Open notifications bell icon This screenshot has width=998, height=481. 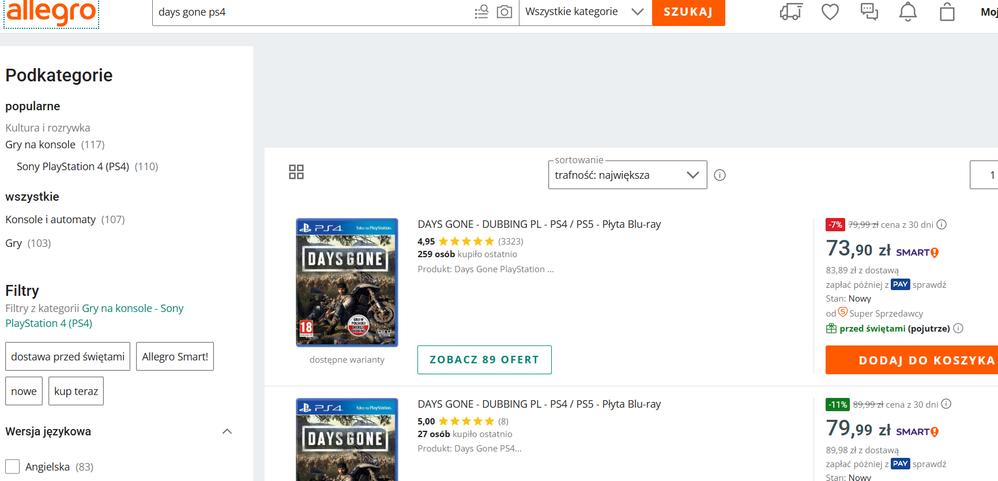coord(908,12)
